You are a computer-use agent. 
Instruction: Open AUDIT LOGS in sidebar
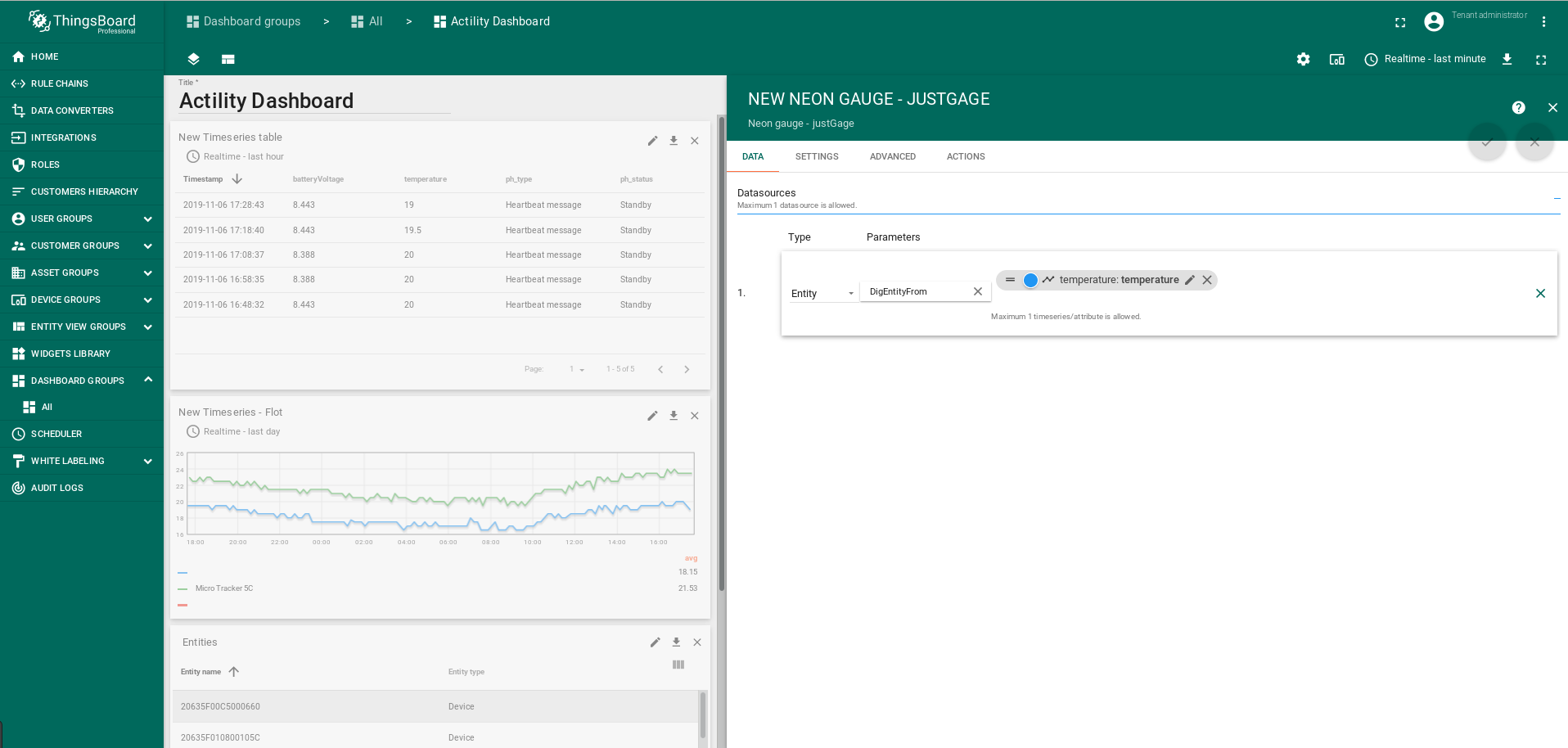82,488
